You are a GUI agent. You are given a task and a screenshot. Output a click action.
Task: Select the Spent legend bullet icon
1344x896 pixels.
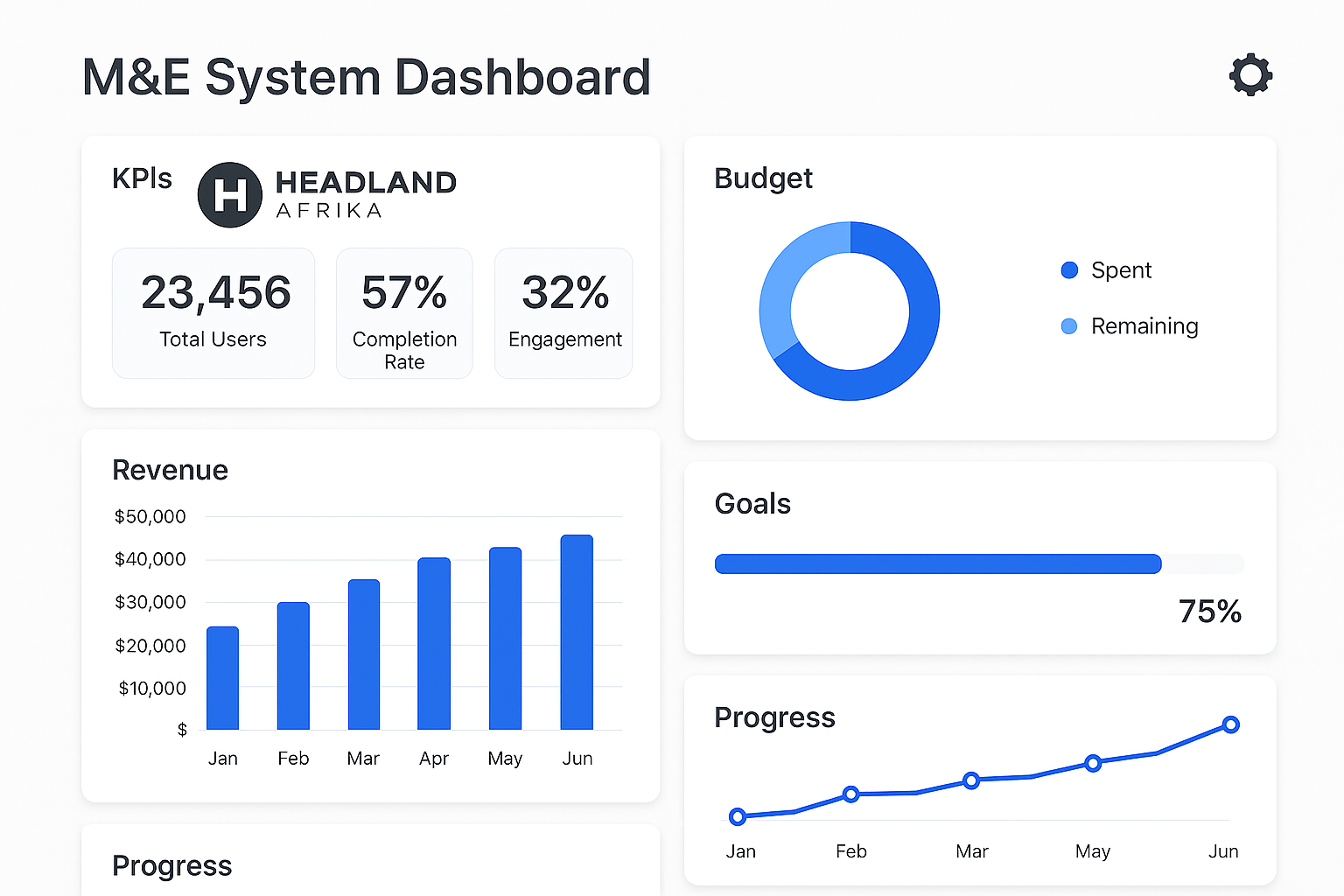[x=1069, y=270]
